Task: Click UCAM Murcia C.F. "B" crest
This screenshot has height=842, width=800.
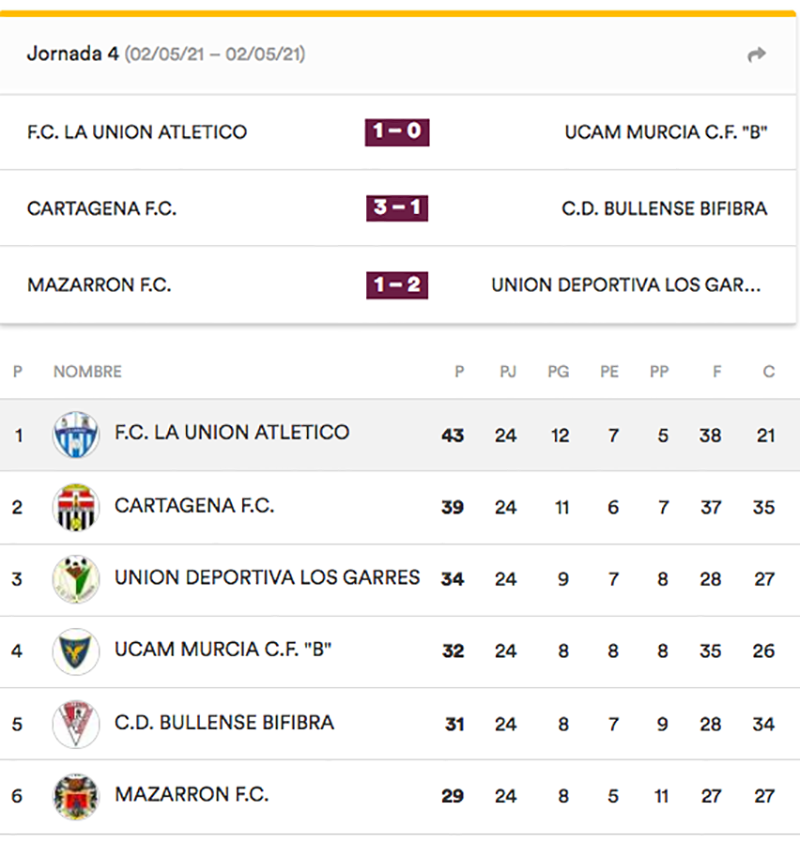Action: (x=76, y=651)
